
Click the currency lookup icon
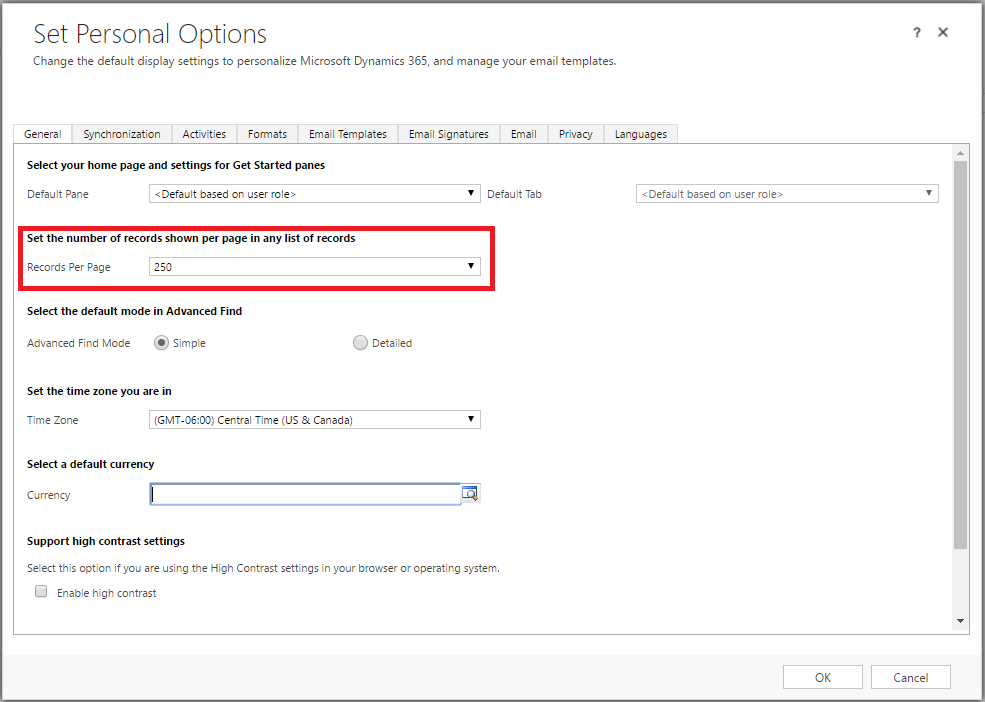470,494
